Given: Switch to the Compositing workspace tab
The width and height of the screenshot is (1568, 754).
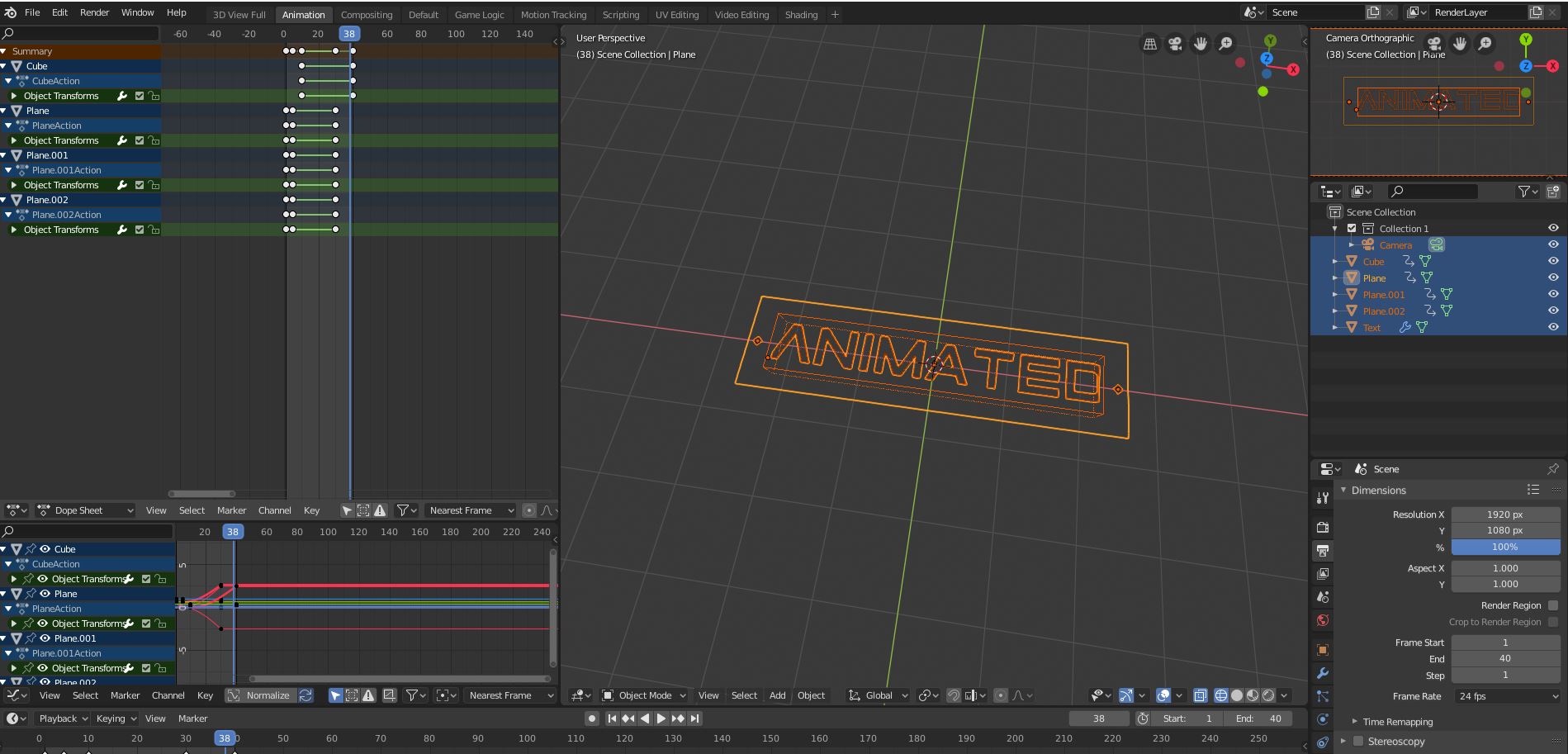Looking at the screenshot, I should coord(367,15).
